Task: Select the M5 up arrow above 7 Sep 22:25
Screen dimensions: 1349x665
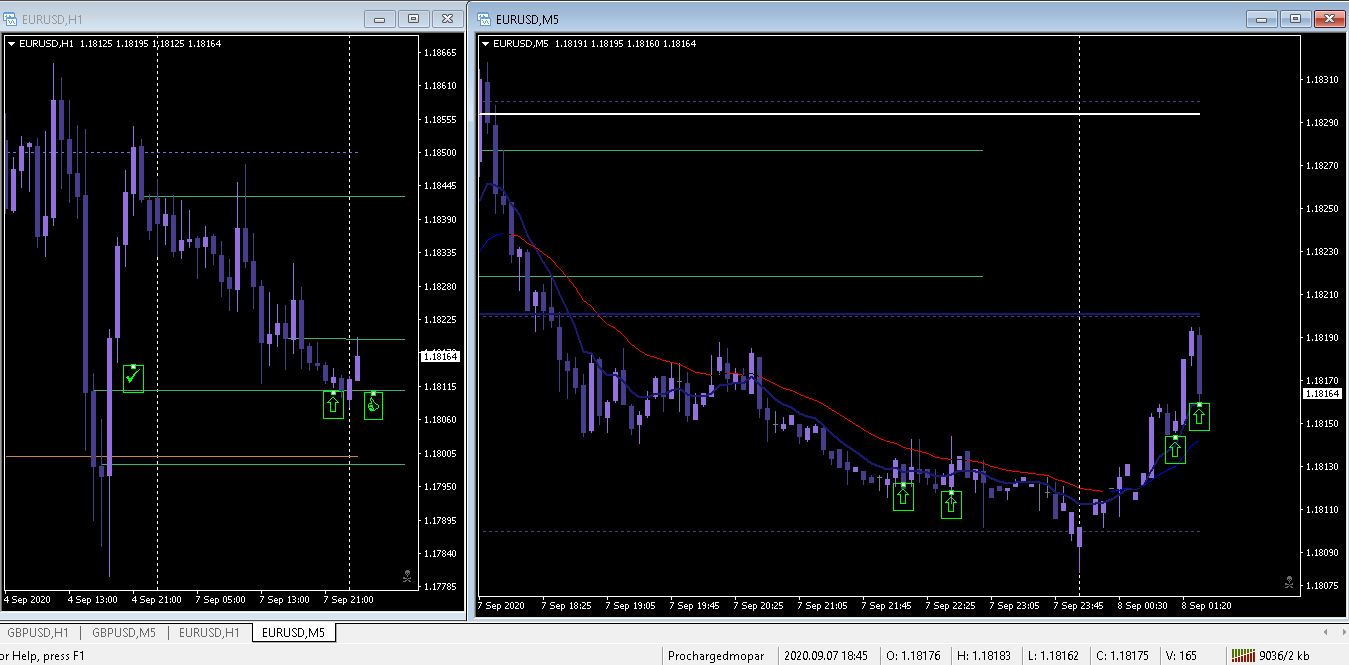Action: pos(951,504)
